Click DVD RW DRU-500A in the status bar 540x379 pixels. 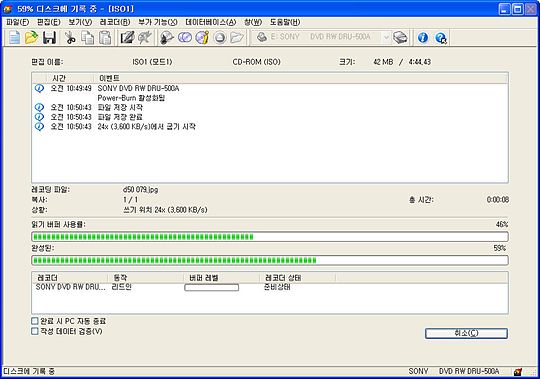(469, 372)
